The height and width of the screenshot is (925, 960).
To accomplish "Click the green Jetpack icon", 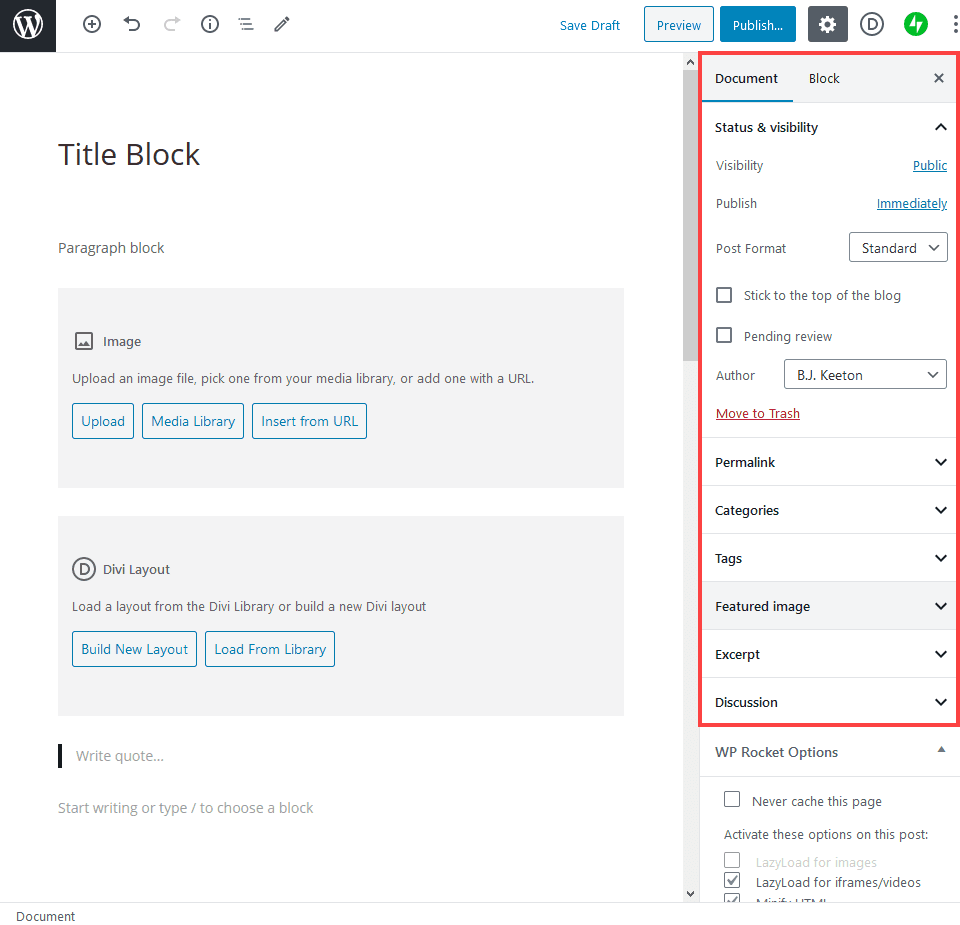I will coord(916,24).
